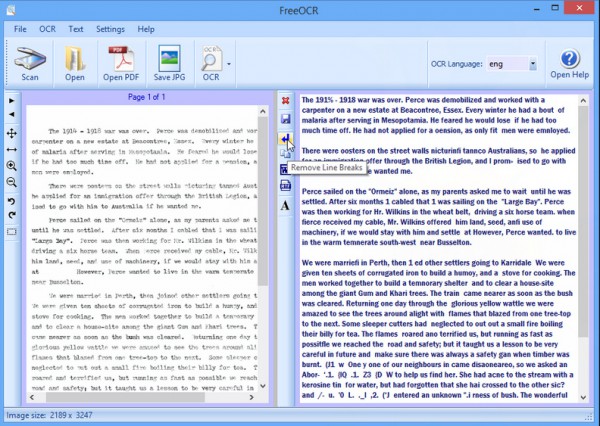Screen dimensions: 600x426
Task: Click the Scan toolbar button
Action: coord(30,64)
